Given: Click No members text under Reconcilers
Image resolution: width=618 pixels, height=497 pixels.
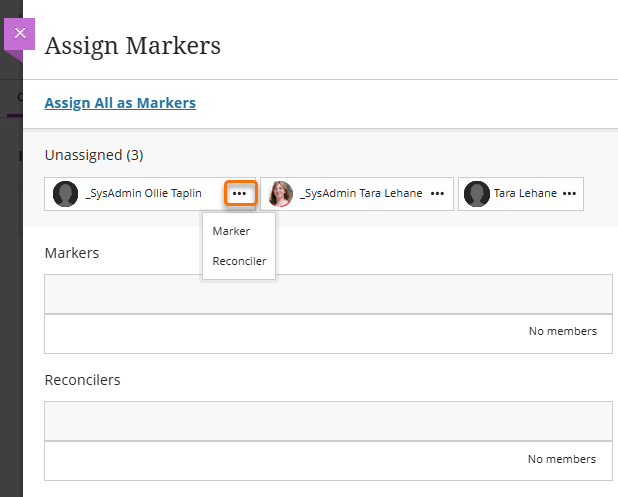Looking at the screenshot, I should [562, 459].
